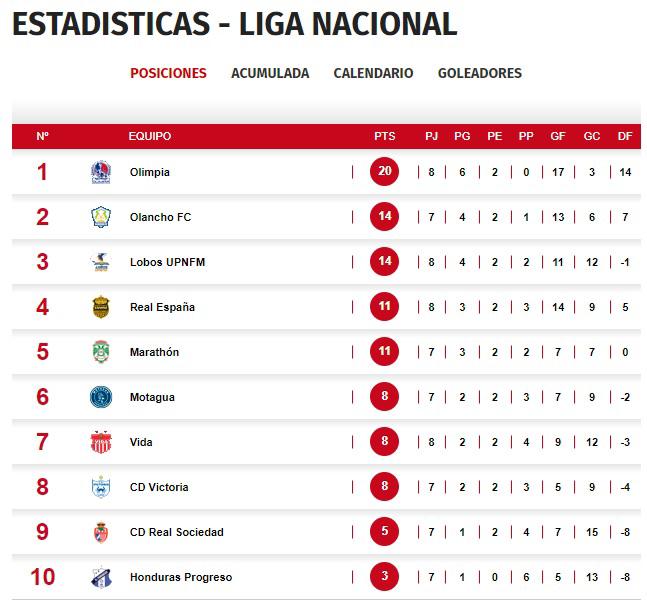Select the Posiciones tab
This screenshot has height=601, width=647.
click(168, 73)
